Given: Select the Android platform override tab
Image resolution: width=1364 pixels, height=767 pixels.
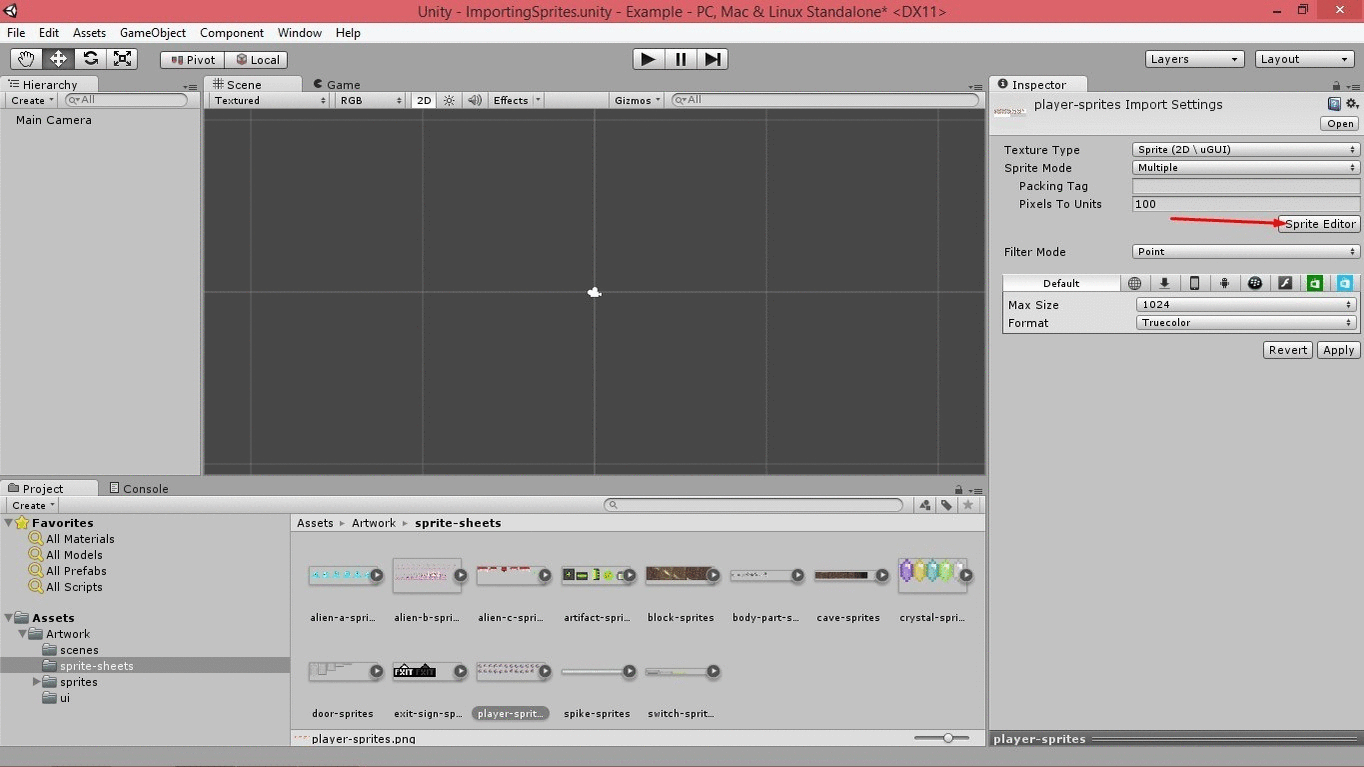Looking at the screenshot, I should coord(1224,283).
